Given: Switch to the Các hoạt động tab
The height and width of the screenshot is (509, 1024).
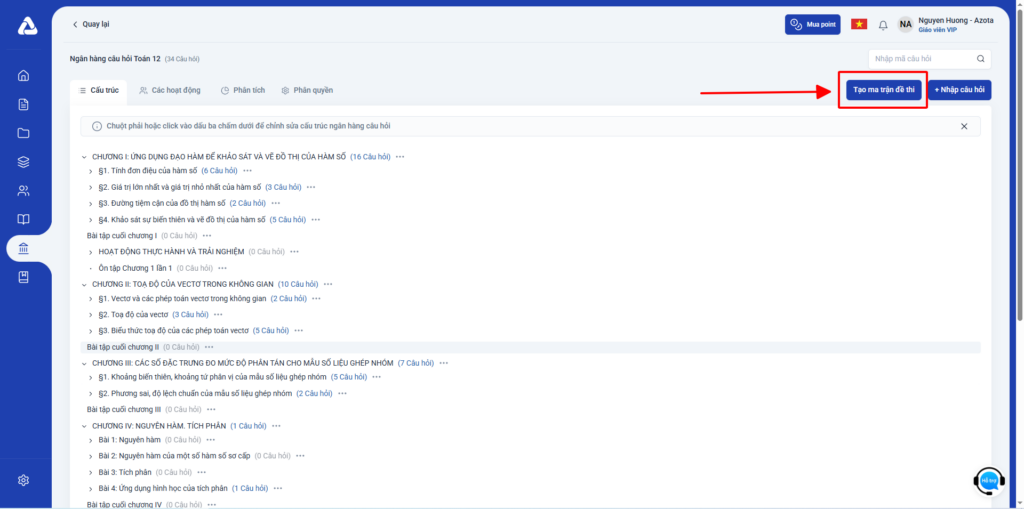Looking at the screenshot, I should 169,90.
